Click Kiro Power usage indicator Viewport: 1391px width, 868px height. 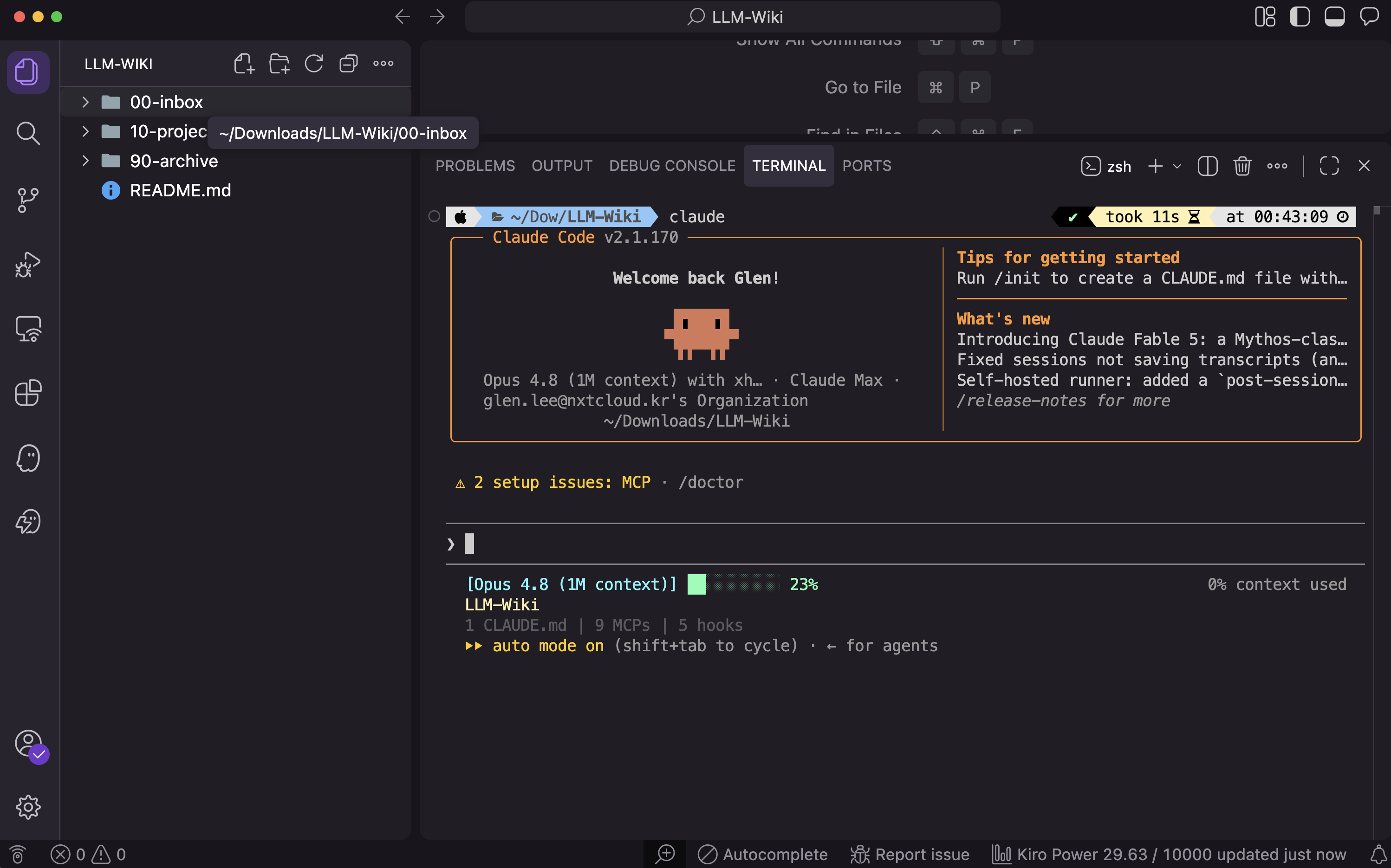[1168, 854]
